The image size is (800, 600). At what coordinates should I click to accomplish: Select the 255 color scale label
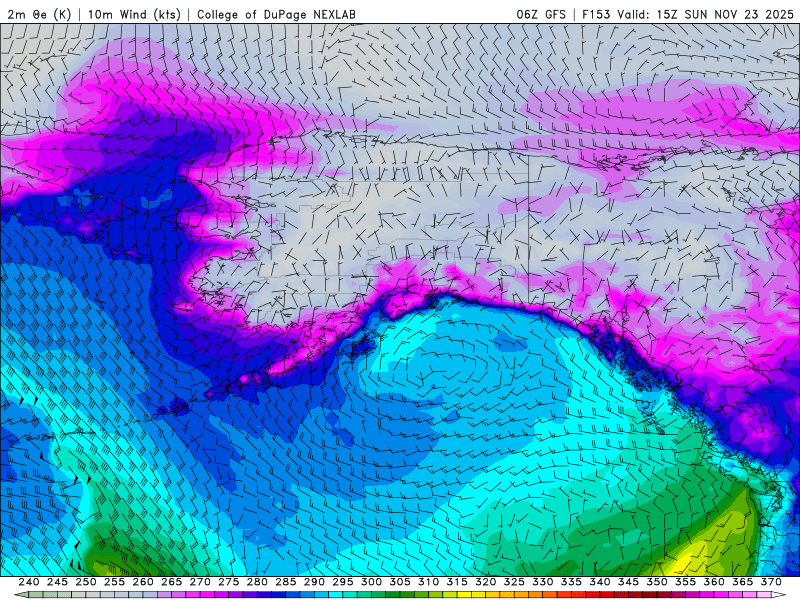114,582
